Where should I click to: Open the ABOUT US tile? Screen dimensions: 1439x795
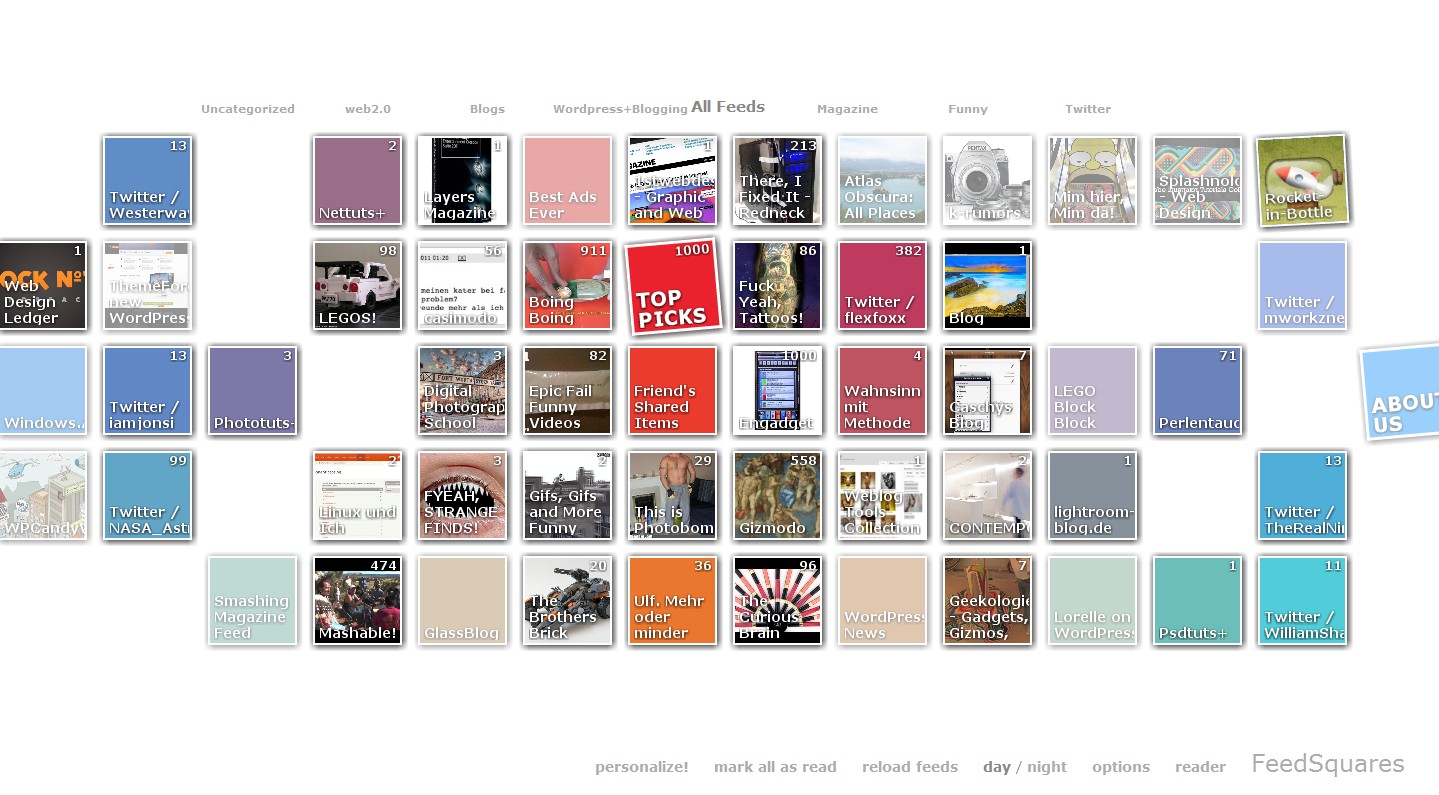click(x=1401, y=392)
